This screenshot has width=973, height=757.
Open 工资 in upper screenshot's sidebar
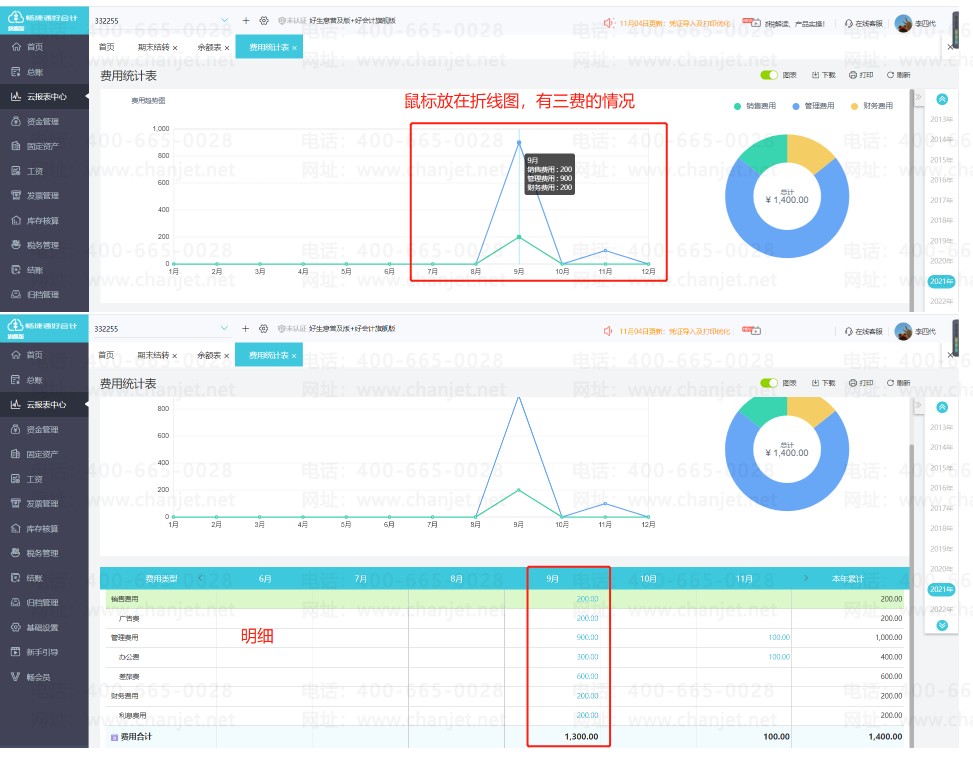coord(28,171)
